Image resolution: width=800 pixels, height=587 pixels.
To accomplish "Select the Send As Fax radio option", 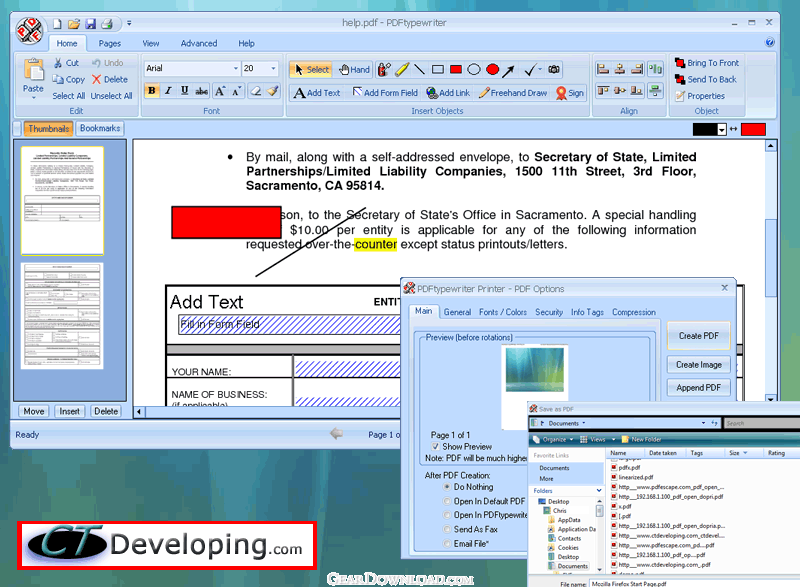I will point(447,529).
